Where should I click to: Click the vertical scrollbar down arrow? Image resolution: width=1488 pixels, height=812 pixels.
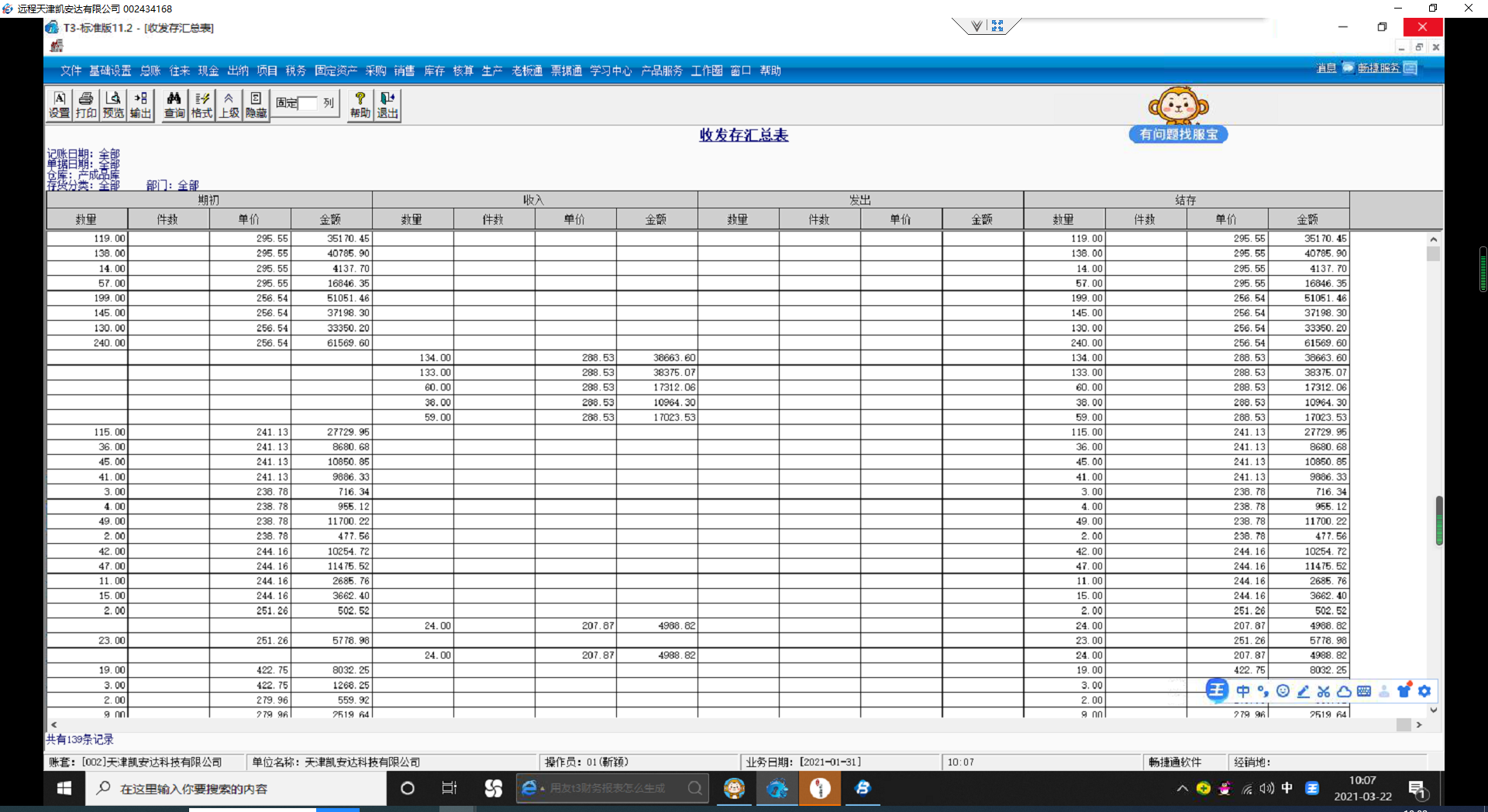[x=1434, y=710]
